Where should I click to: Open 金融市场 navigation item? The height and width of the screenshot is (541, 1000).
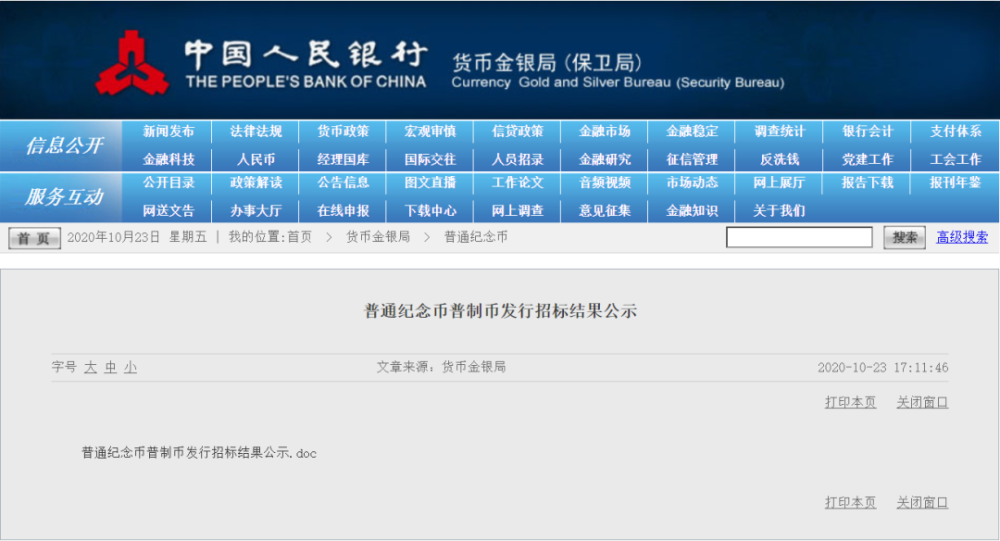(x=605, y=131)
